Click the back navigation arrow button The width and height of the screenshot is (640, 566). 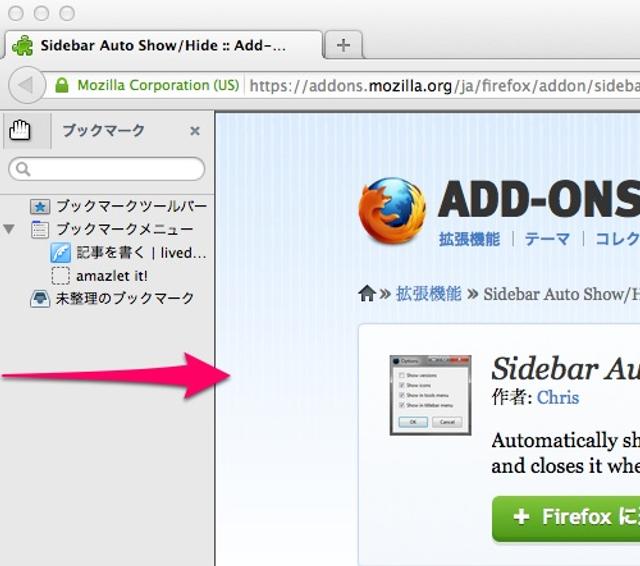(x=27, y=85)
